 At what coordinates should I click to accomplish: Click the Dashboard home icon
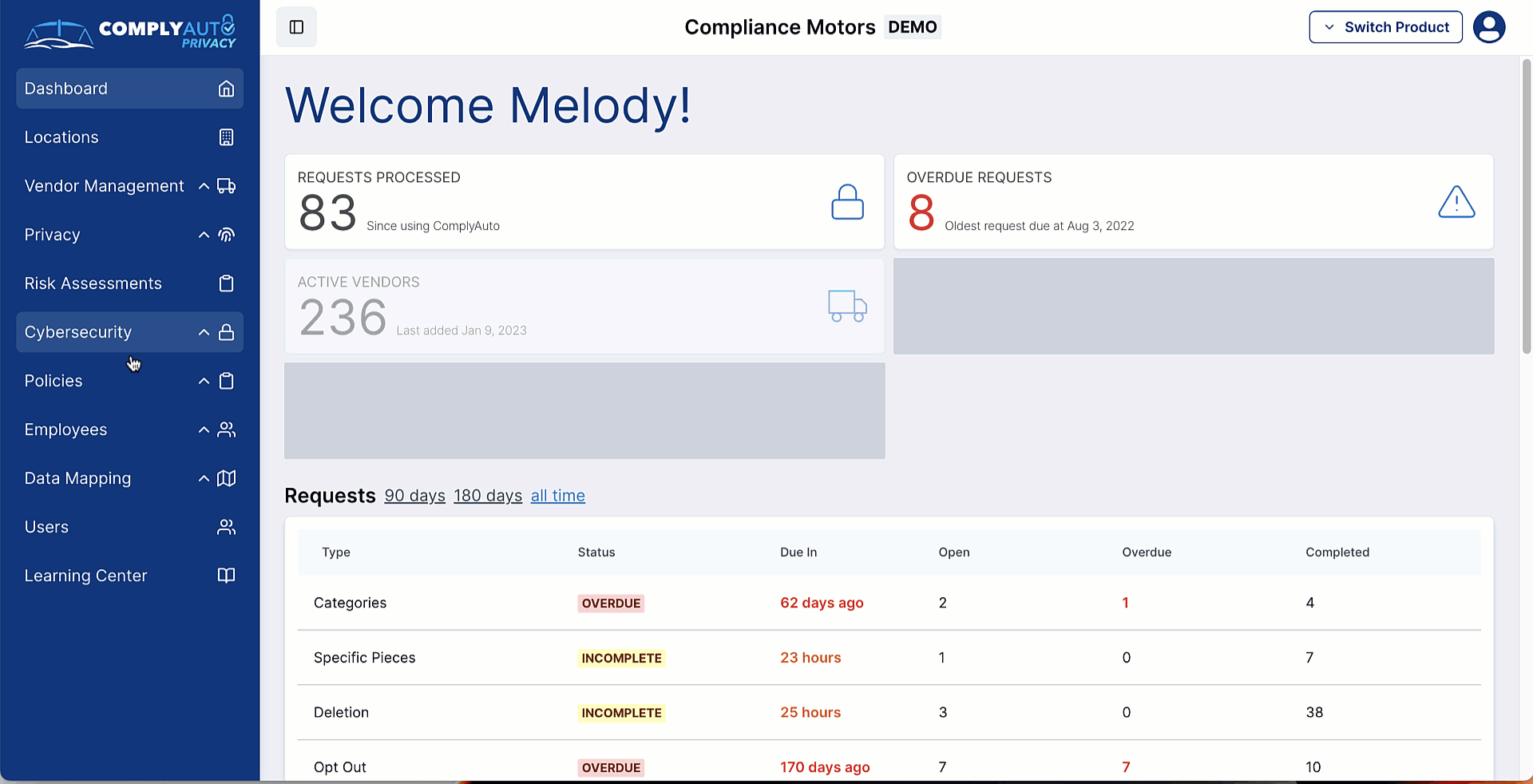pyautogui.click(x=227, y=89)
